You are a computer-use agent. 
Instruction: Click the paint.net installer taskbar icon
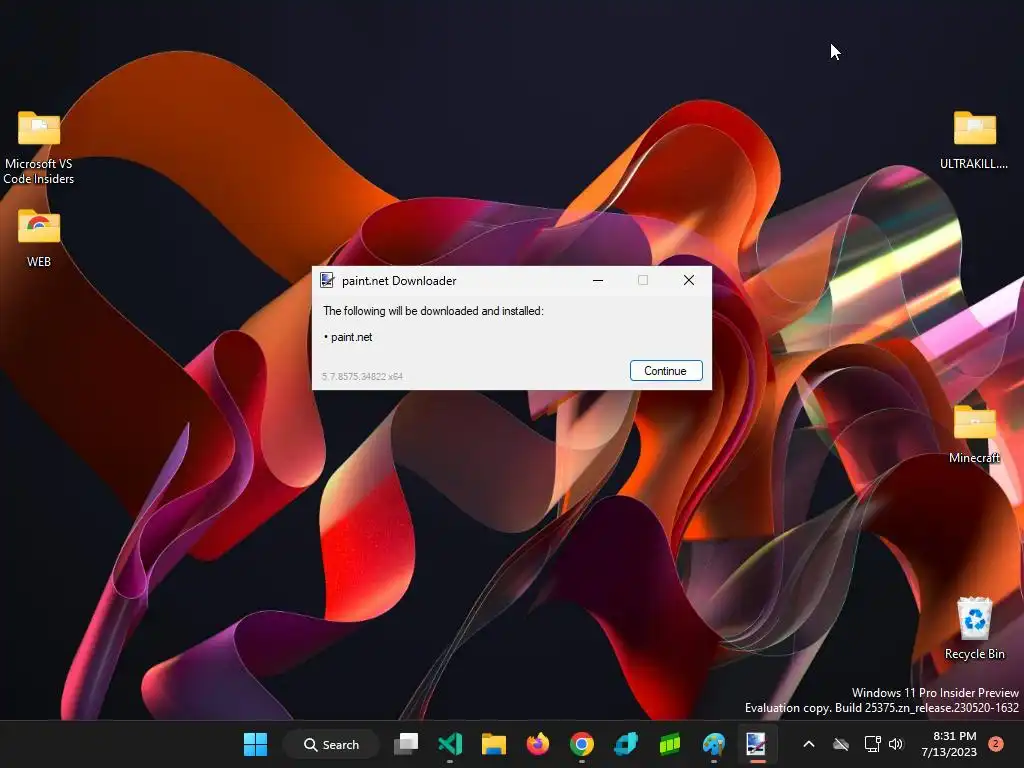(x=756, y=744)
